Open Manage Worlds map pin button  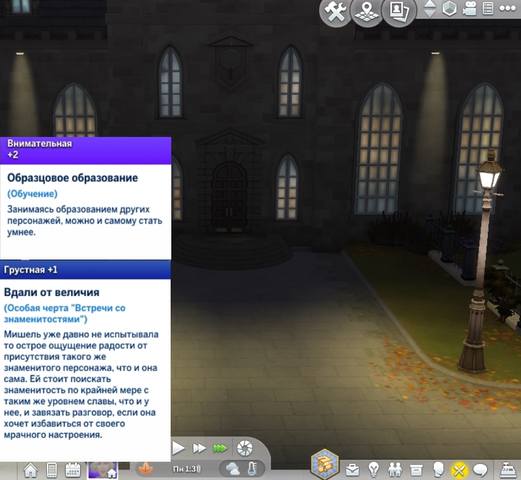(367, 11)
